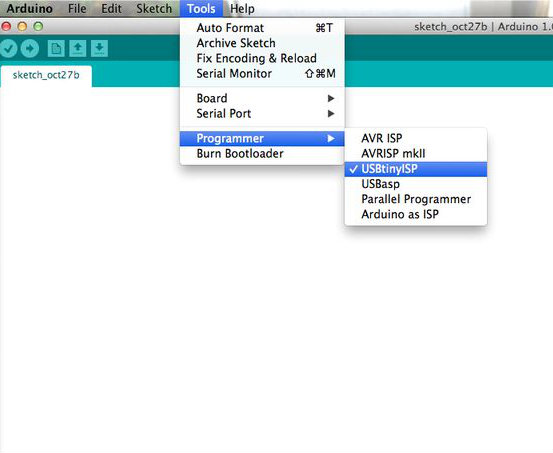Image resolution: width=553 pixels, height=453 pixels.
Task: Save the sketch with the Save icon
Action: click(99, 48)
